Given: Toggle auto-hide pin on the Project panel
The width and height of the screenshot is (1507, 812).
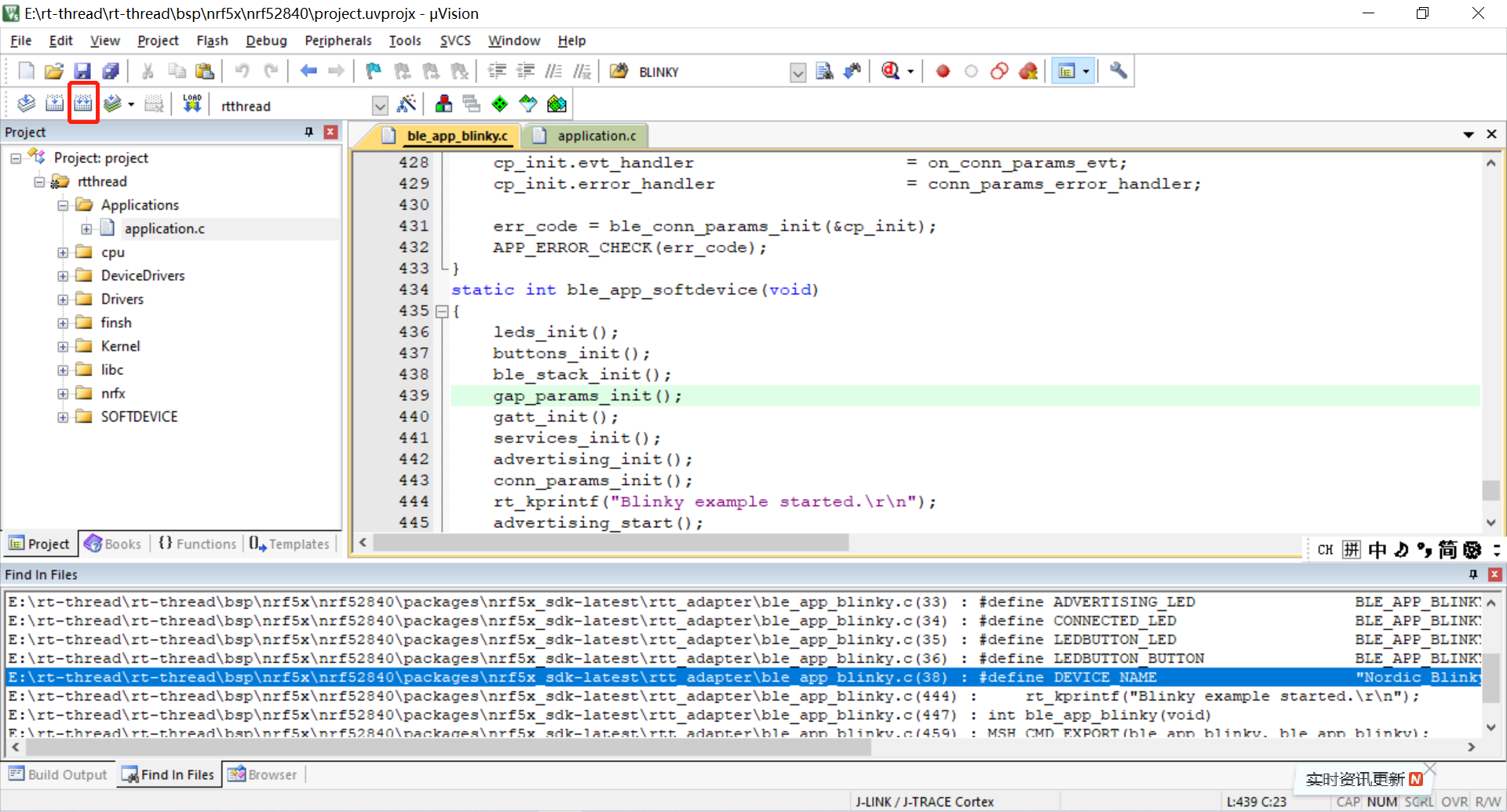Looking at the screenshot, I should [x=308, y=132].
